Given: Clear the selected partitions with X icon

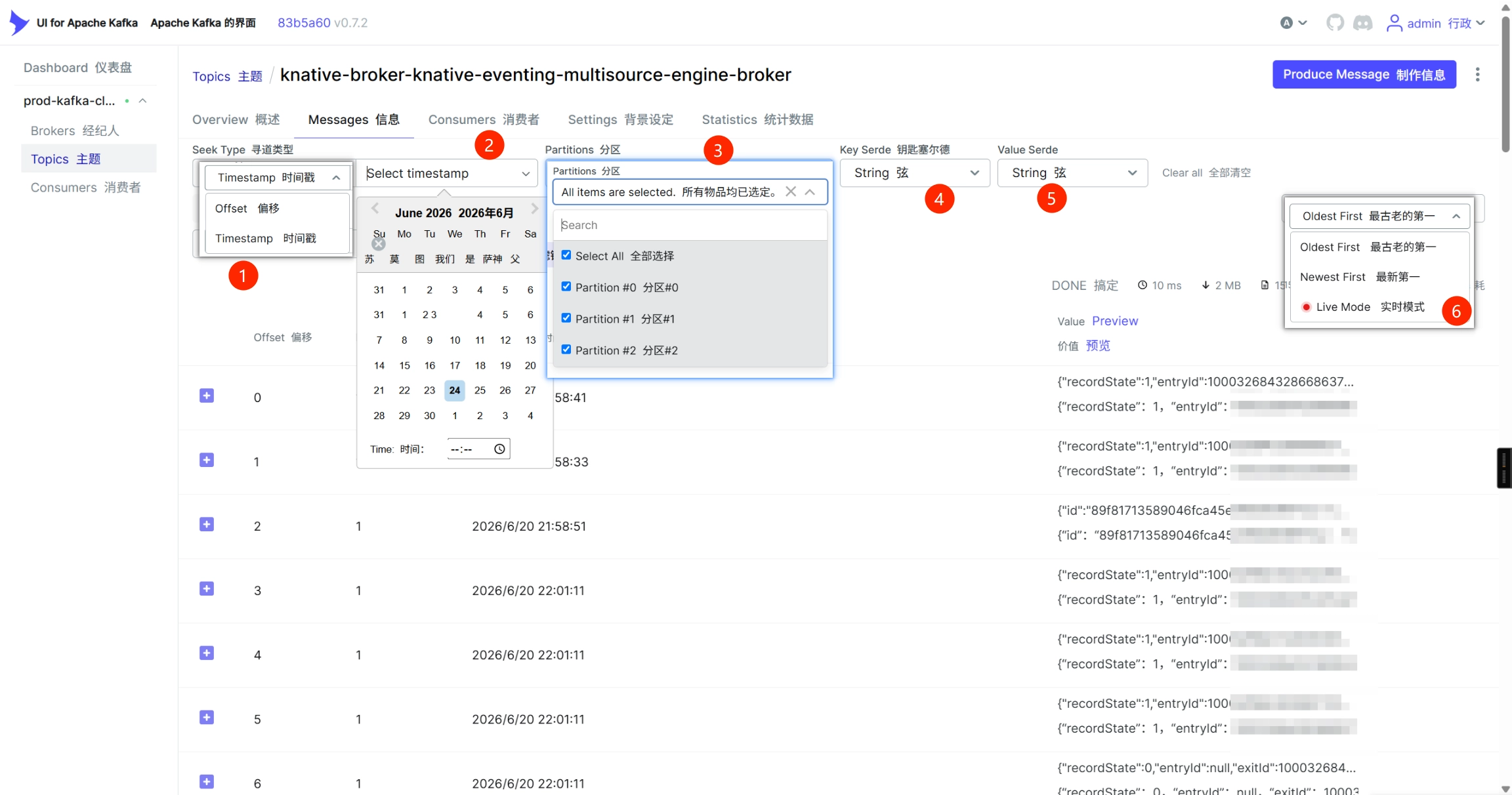Looking at the screenshot, I should [x=791, y=192].
